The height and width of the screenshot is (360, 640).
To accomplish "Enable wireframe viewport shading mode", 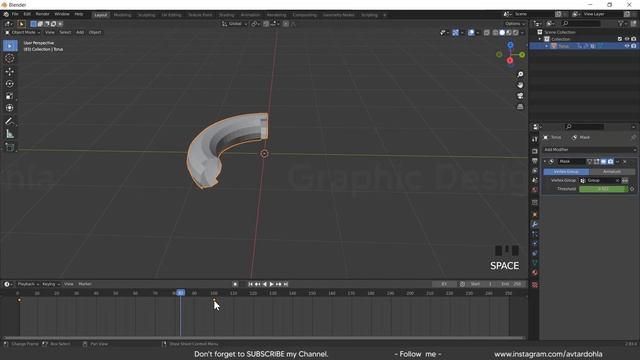I will [495, 33].
